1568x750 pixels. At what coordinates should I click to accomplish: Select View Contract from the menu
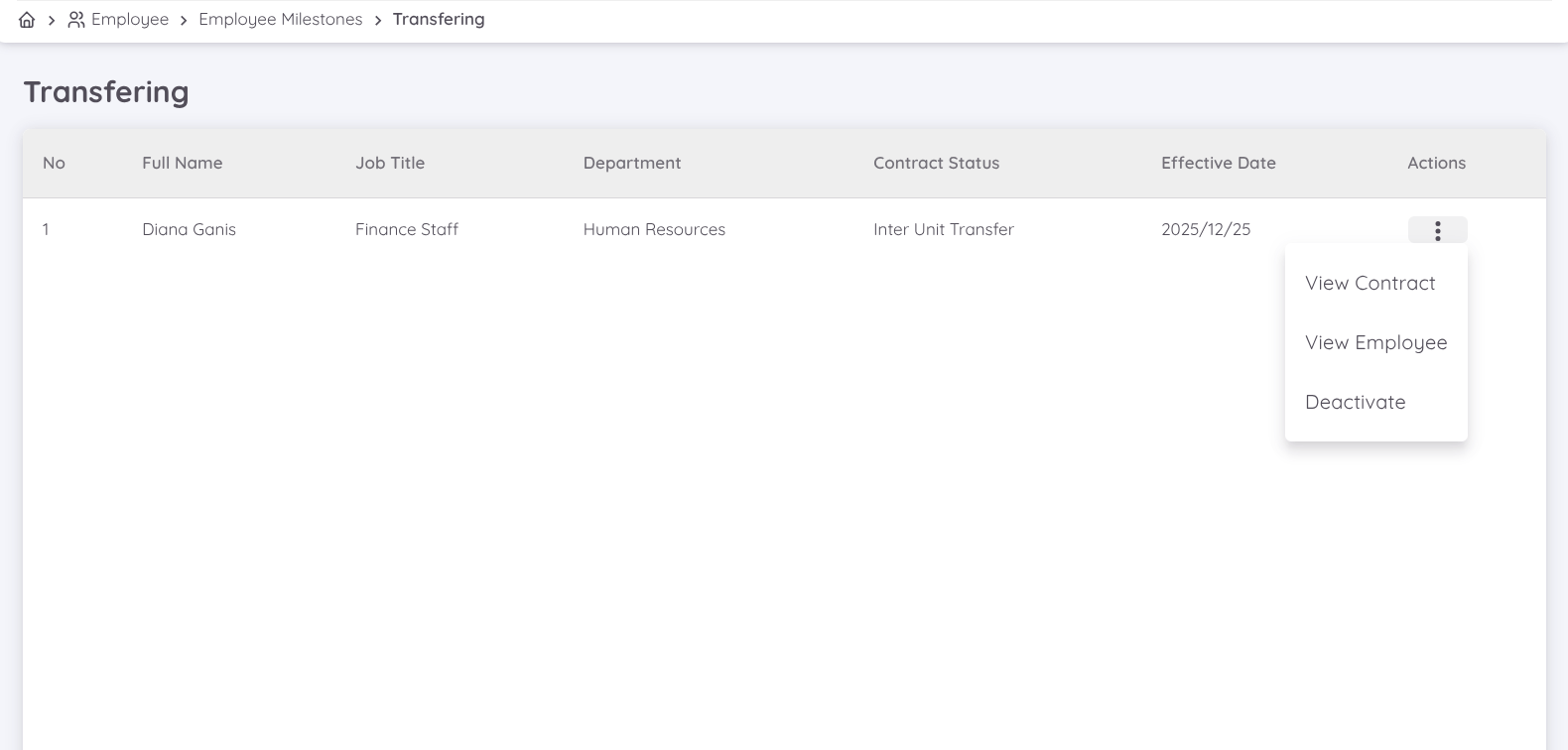[x=1370, y=284]
